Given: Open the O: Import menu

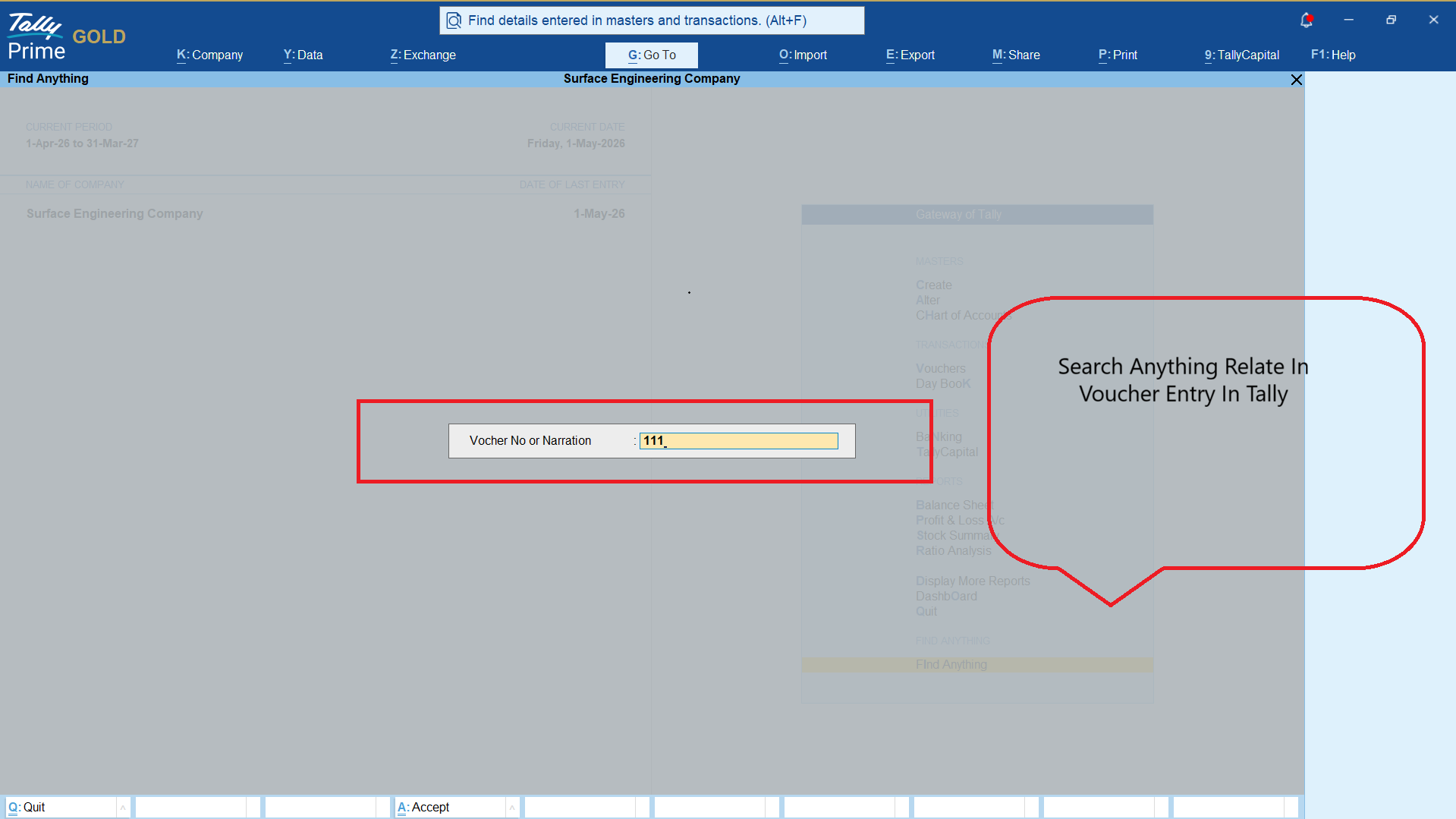Looking at the screenshot, I should point(803,55).
